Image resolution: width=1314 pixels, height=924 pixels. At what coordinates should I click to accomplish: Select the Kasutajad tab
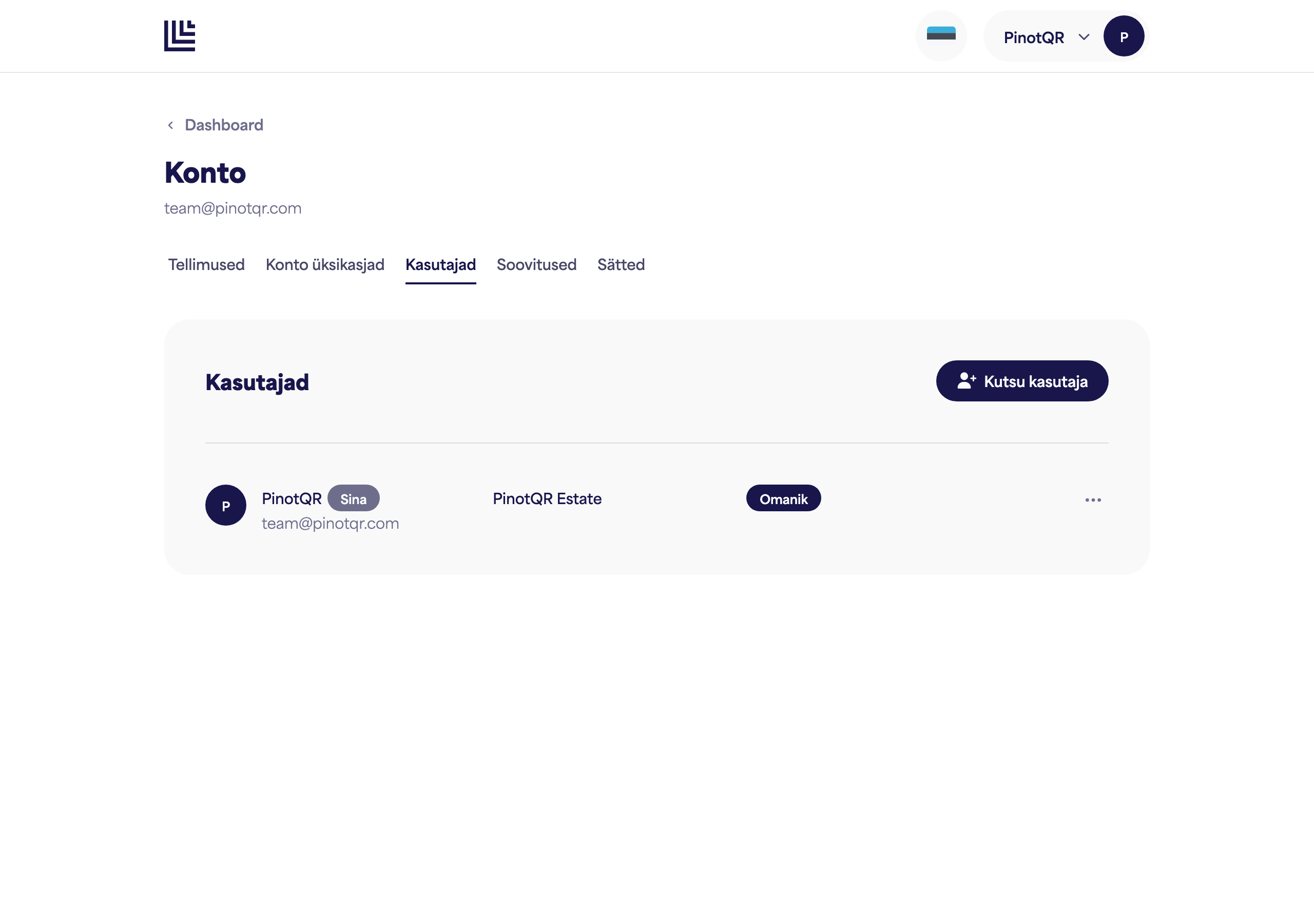[441, 264]
